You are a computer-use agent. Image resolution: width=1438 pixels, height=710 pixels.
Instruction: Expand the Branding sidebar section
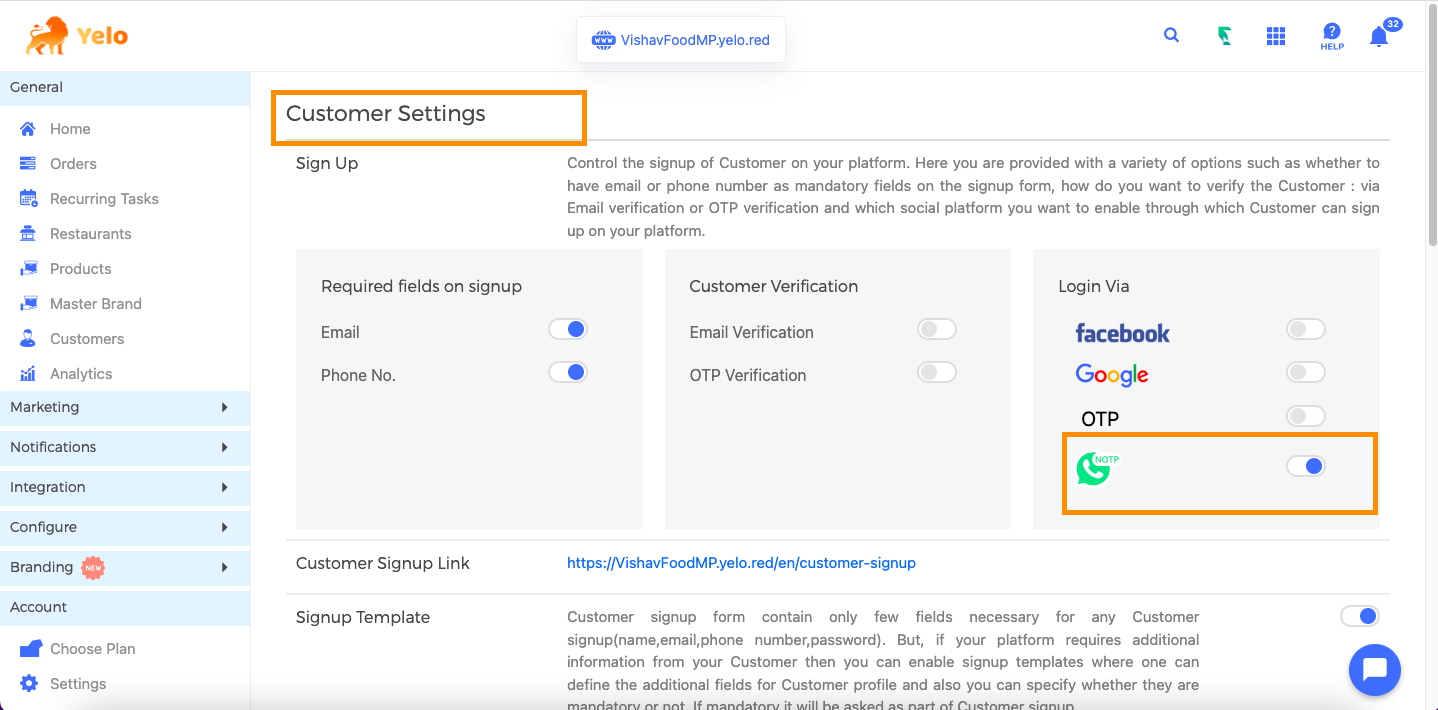pos(125,567)
